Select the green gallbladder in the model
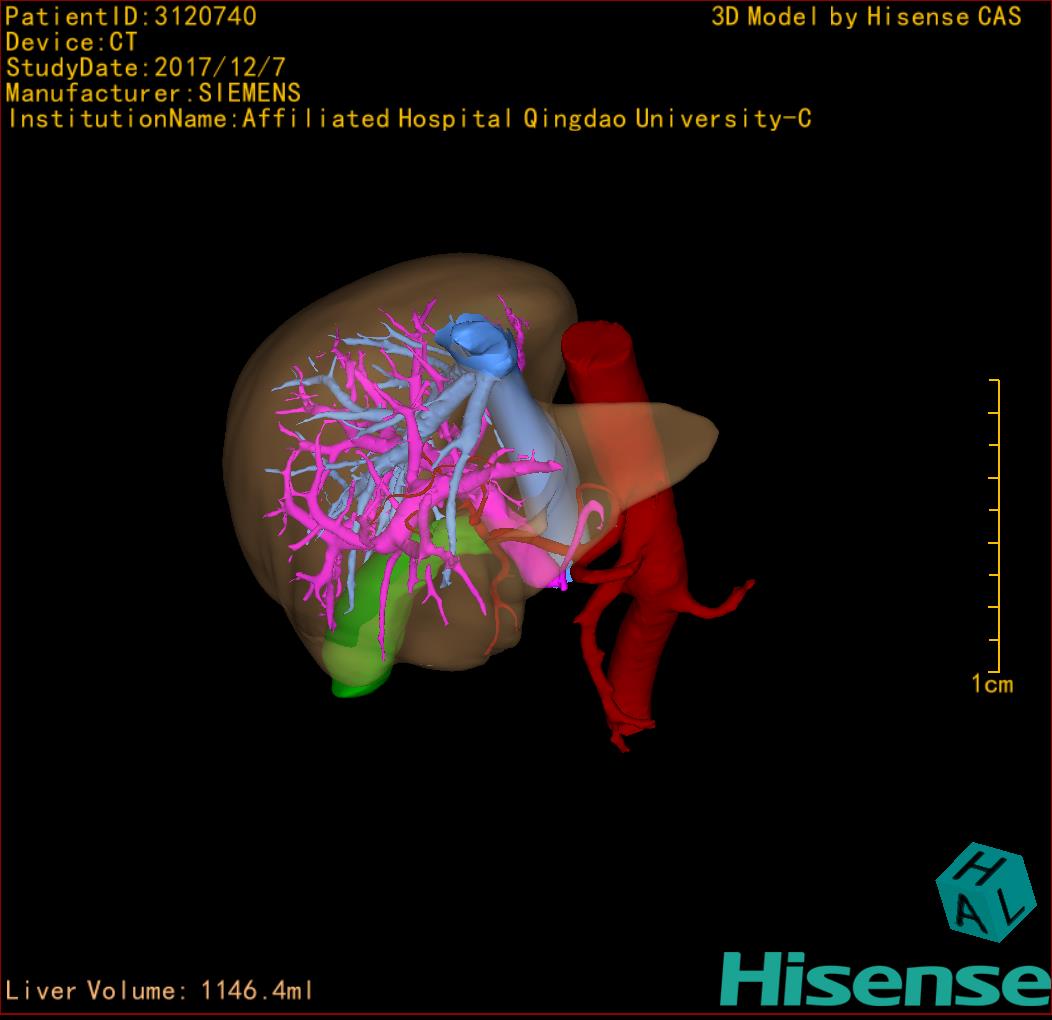 (362, 640)
